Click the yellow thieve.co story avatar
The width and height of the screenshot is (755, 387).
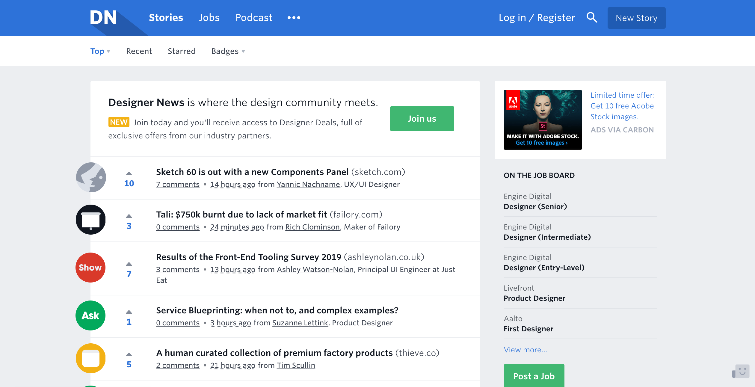pyautogui.click(x=91, y=358)
